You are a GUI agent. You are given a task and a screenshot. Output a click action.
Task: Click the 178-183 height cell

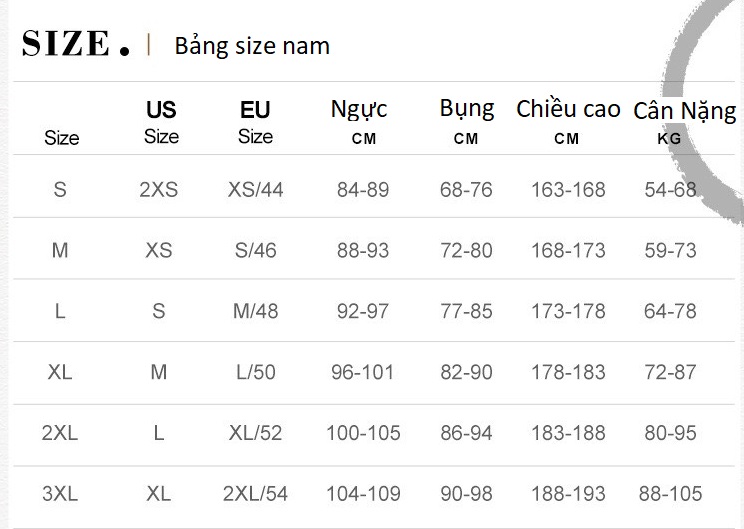[x=568, y=372]
